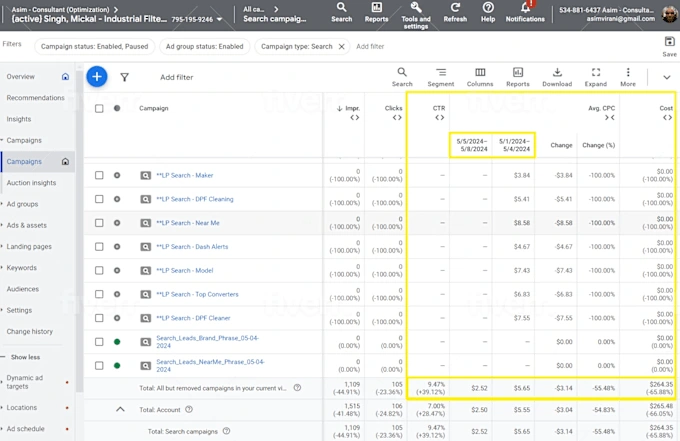Check the LP Search - Near Me row
The image size is (680, 441).
(99, 223)
